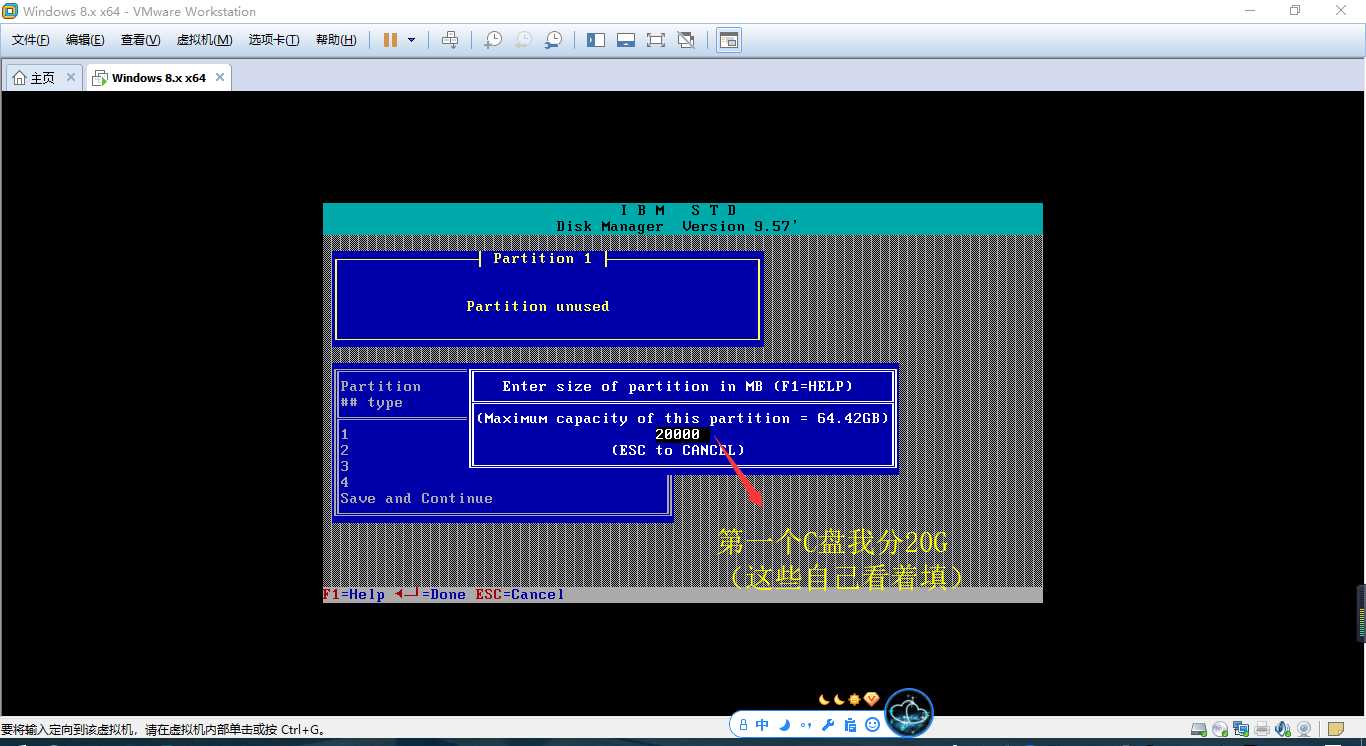Click the orange diamond badge icon
The height and width of the screenshot is (746, 1366).
871,700
